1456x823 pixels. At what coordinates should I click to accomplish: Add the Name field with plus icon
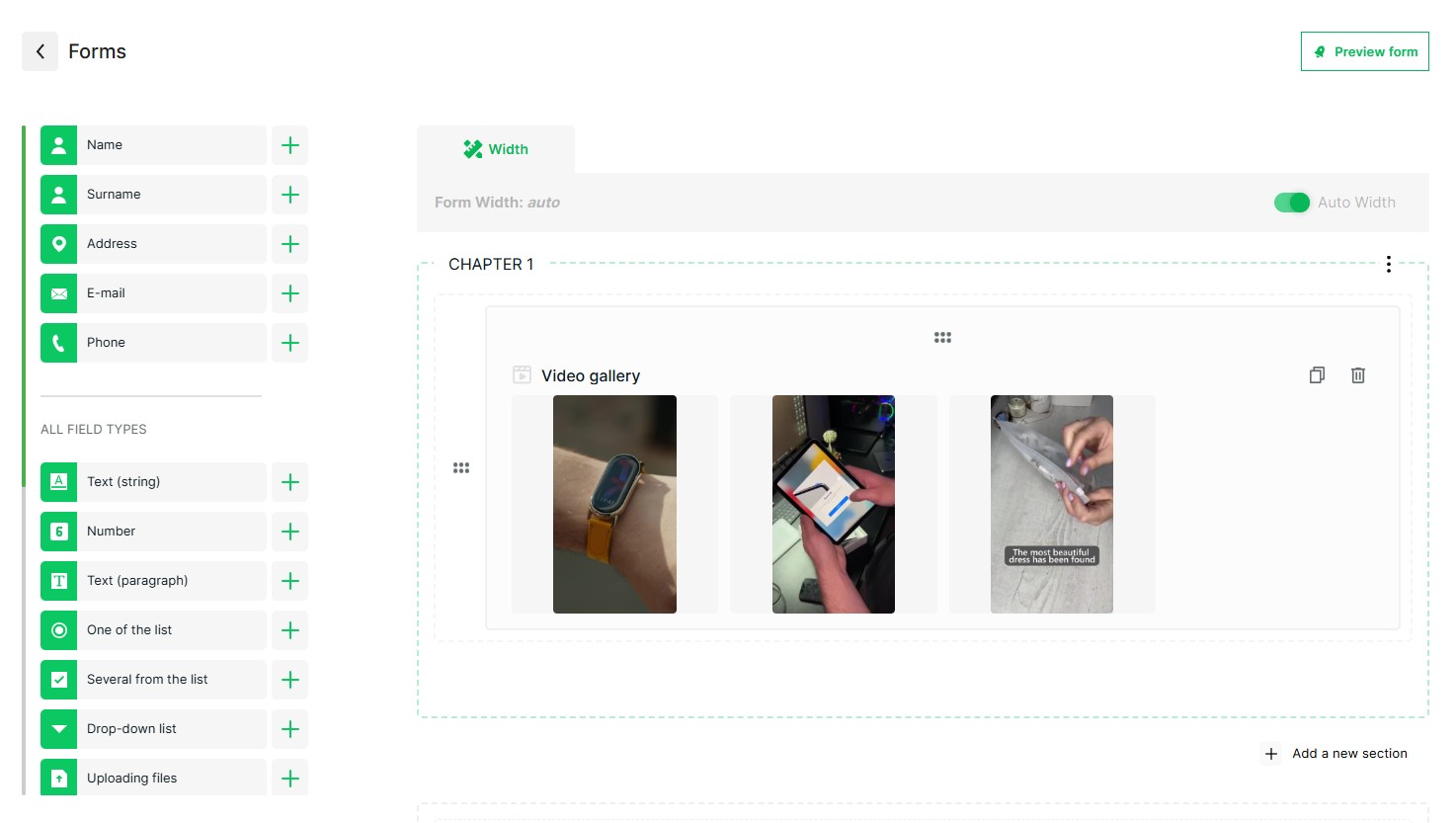click(290, 145)
